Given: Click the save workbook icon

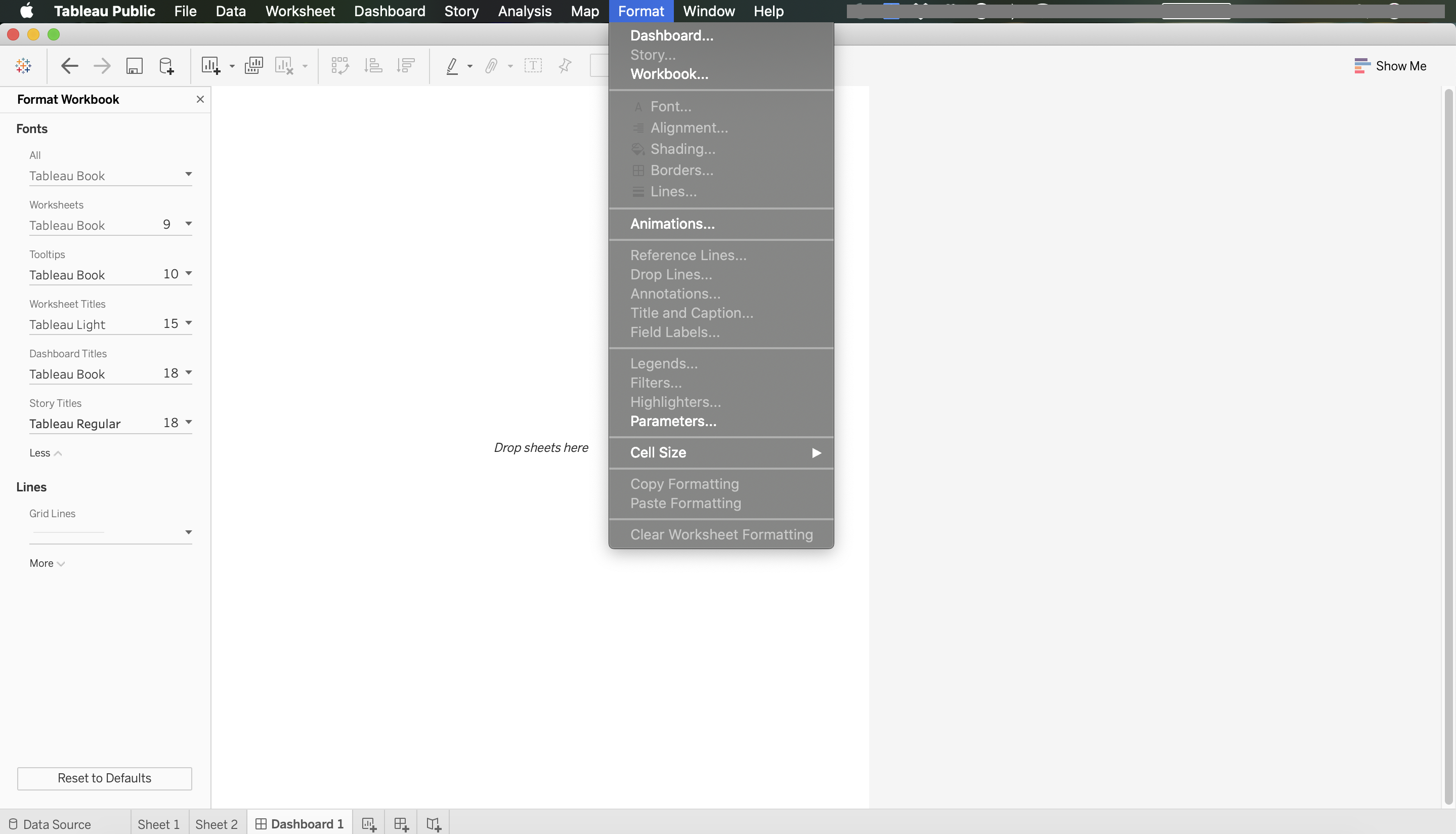Looking at the screenshot, I should (134, 66).
